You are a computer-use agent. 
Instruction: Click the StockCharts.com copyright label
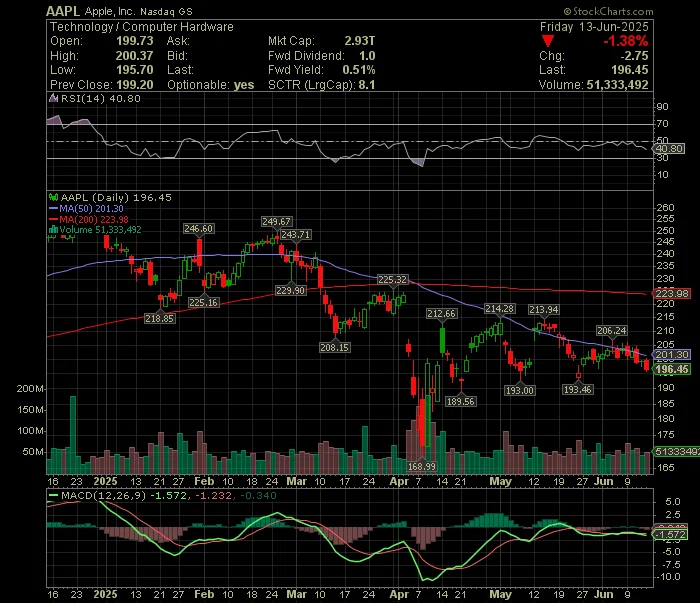608,11
